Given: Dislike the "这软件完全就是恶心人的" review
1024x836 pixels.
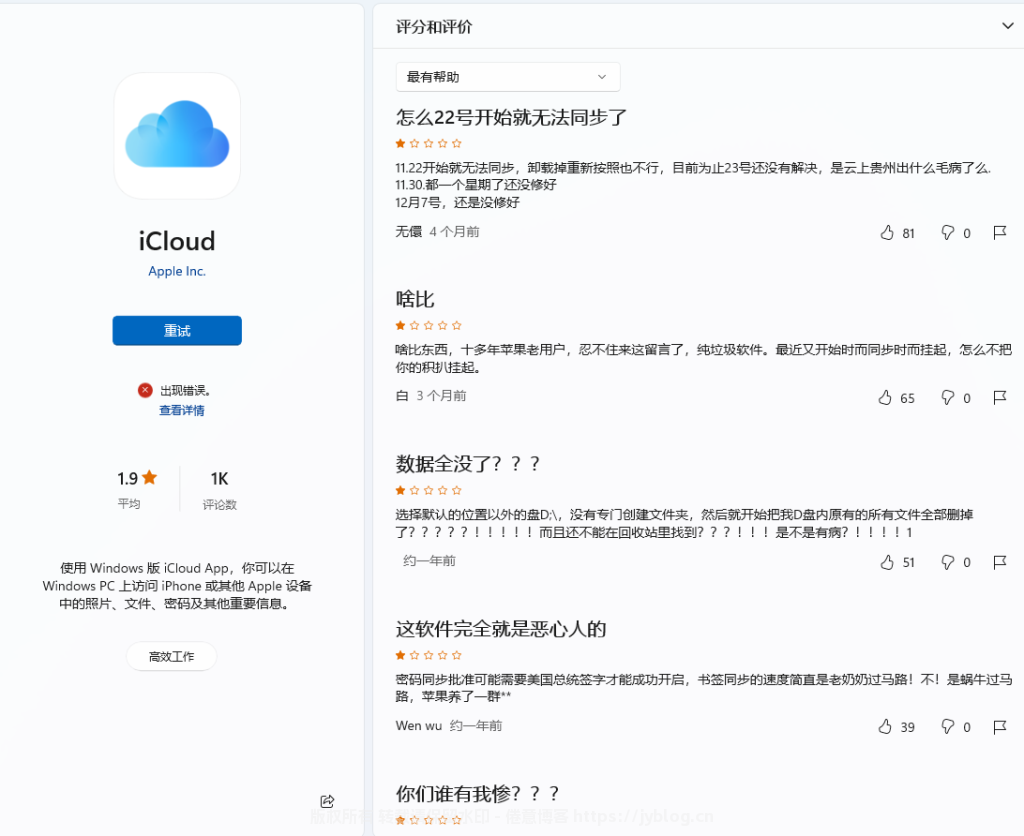Looking at the screenshot, I should tap(947, 727).
